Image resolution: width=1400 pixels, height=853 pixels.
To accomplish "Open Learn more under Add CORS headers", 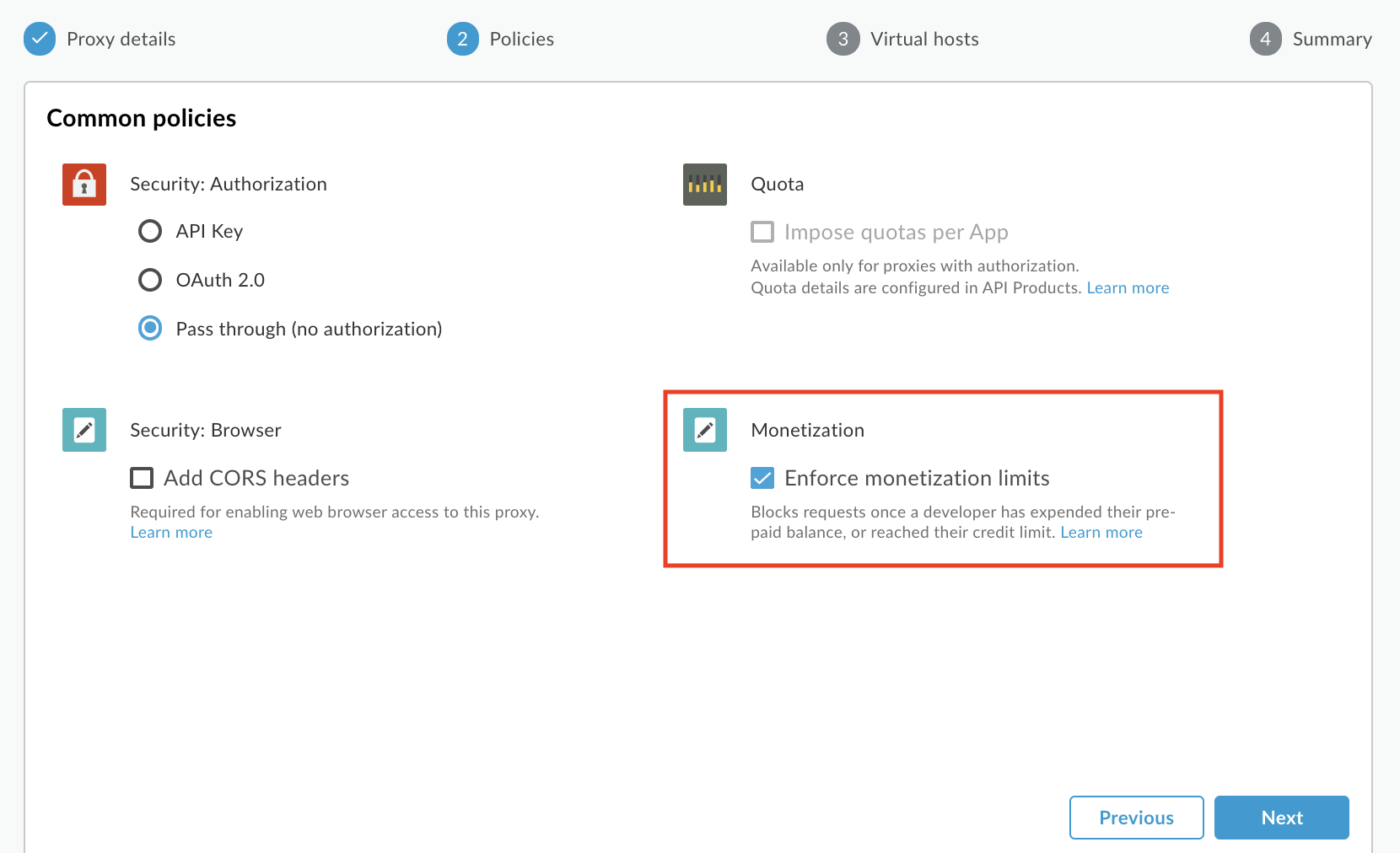I will pos(170,532).
